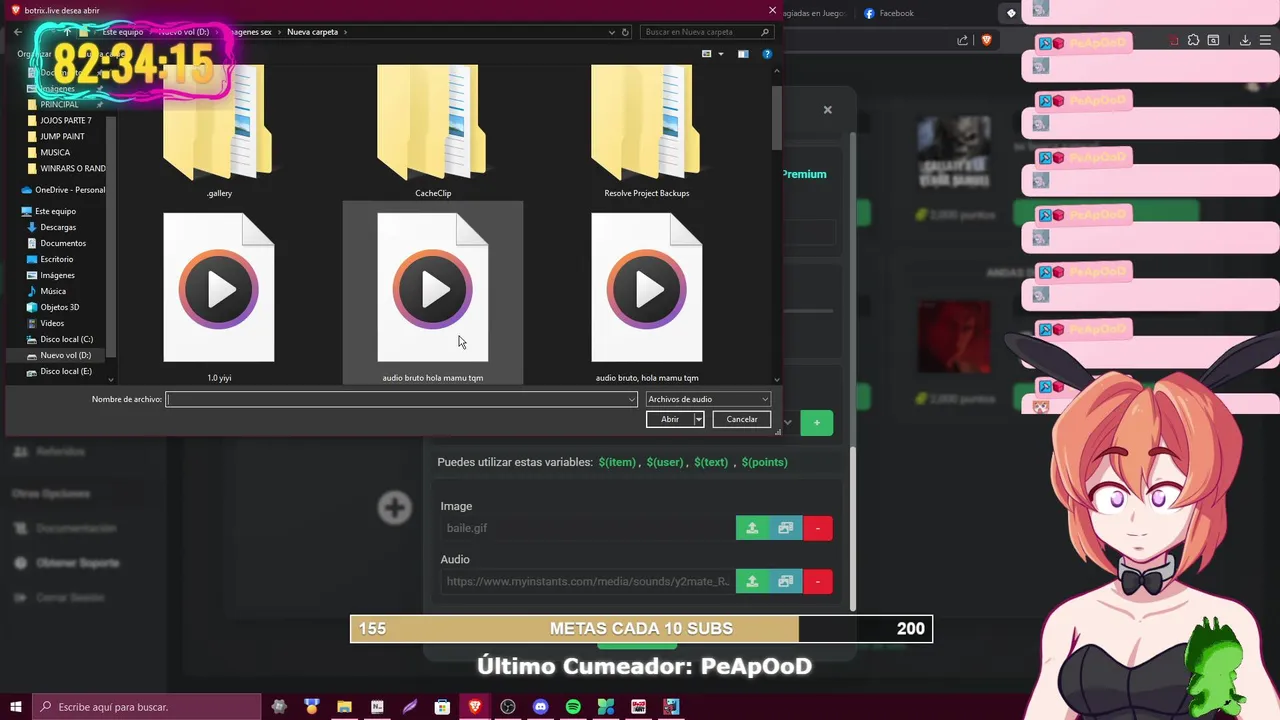Screen dimensions: 1280x720
Task: Click the $(text) variable link
Action: (x=711, y=462)
